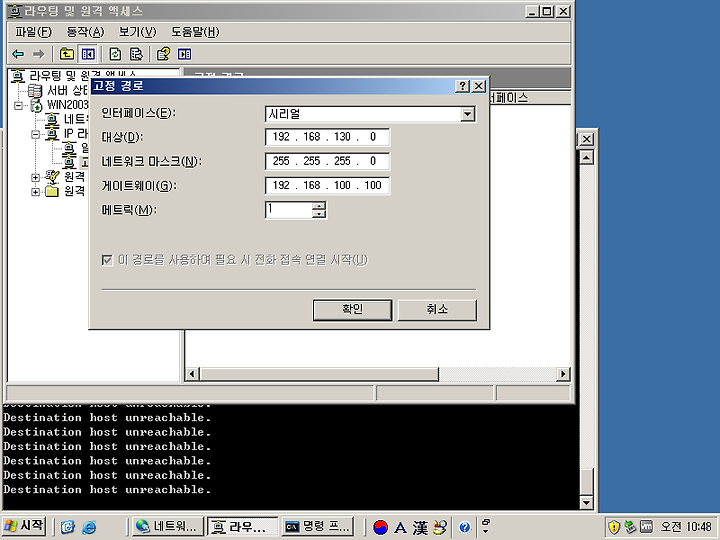Viewport: 720px width, 540px height.
Task: Select the 네트워크 interfaces tree node
Action: pyautogui.click(x=76, y=119)
